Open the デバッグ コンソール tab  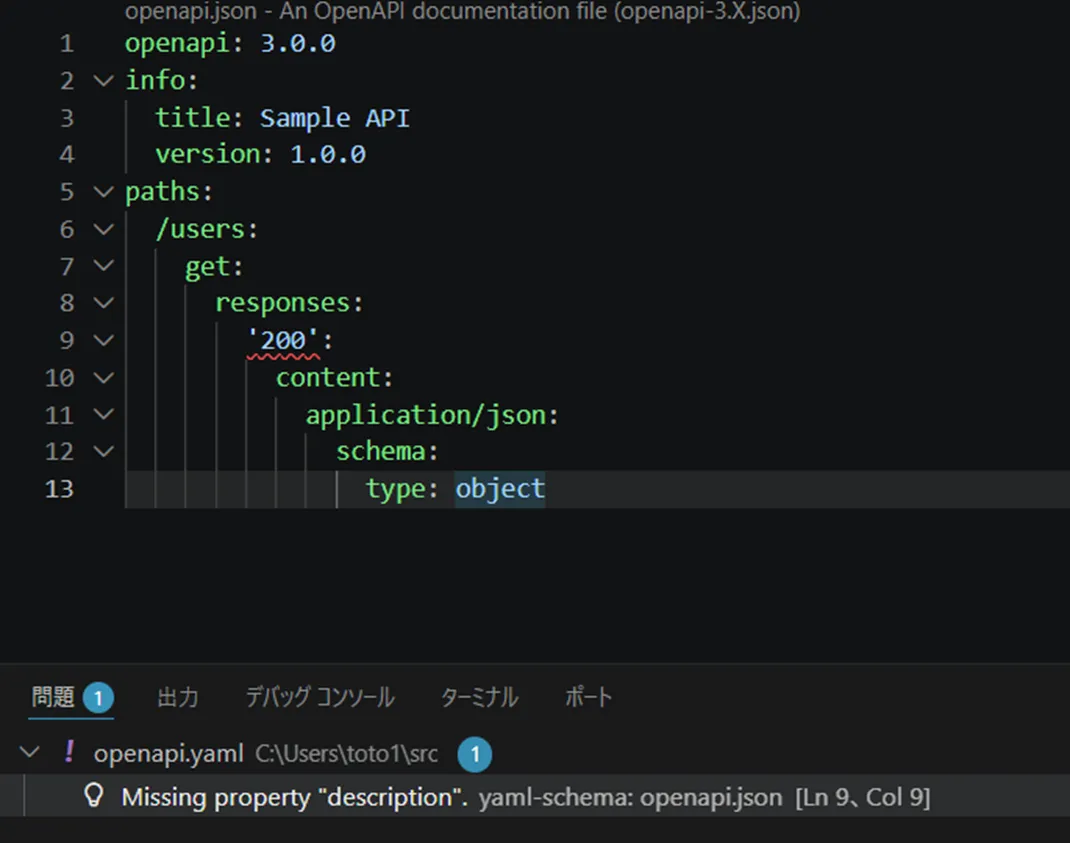click(319, 697)
